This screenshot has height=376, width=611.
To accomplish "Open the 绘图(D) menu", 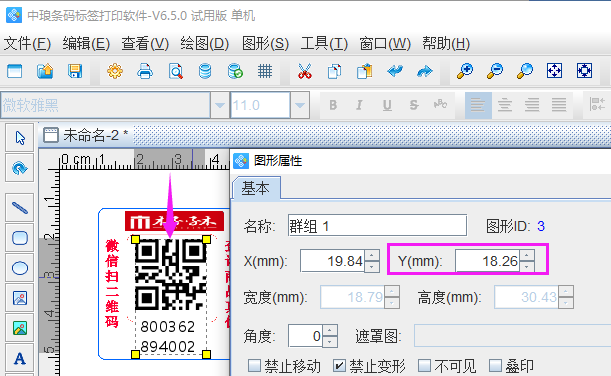I will (205, 44).
